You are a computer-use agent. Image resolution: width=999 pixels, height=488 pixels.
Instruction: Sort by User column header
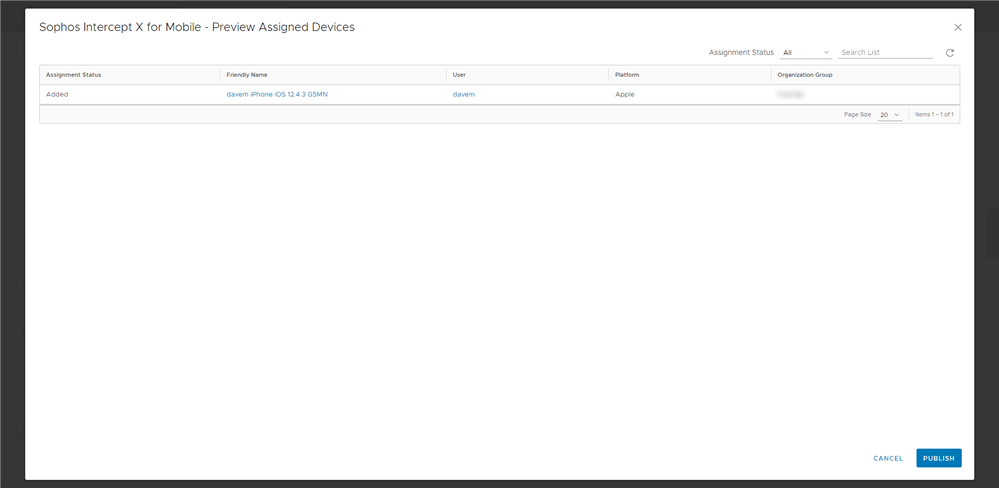(x=528, y=75)
